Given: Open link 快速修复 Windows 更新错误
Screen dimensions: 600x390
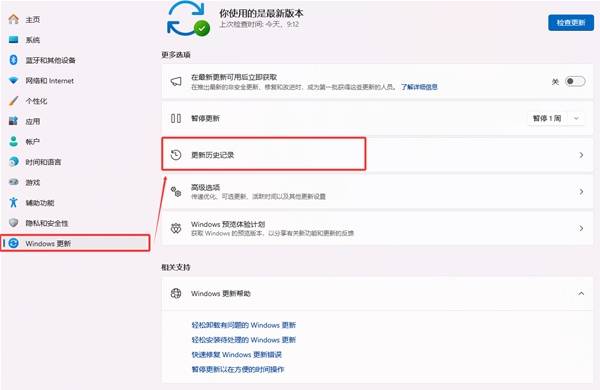Looking at the screenshot, I should pyautogui.click(x=236, y=354).
